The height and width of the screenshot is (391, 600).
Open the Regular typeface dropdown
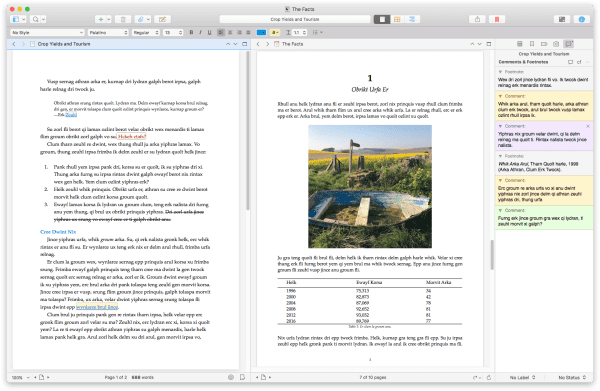pos(146,33)
